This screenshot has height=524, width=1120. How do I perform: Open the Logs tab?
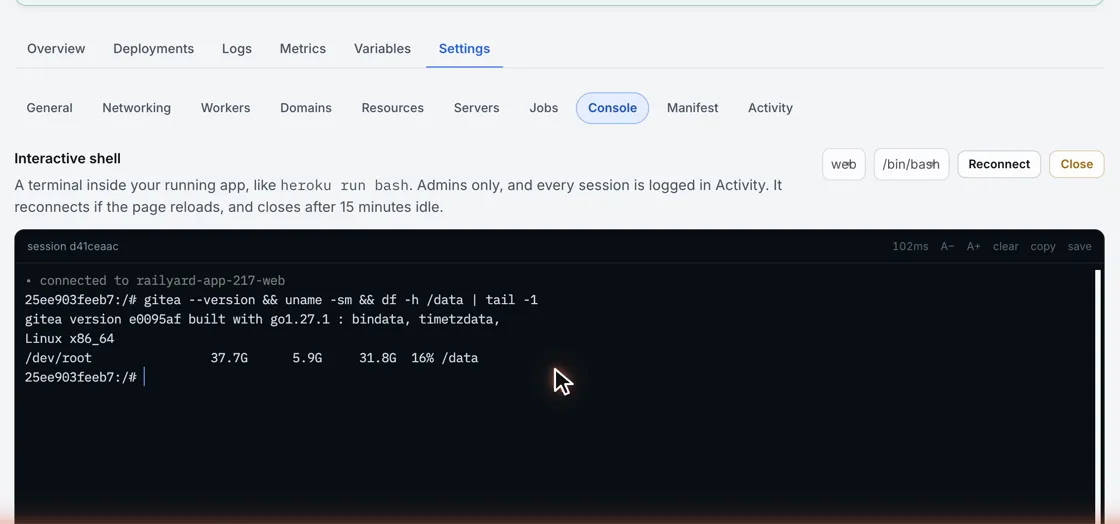click(x=236, y=49)
